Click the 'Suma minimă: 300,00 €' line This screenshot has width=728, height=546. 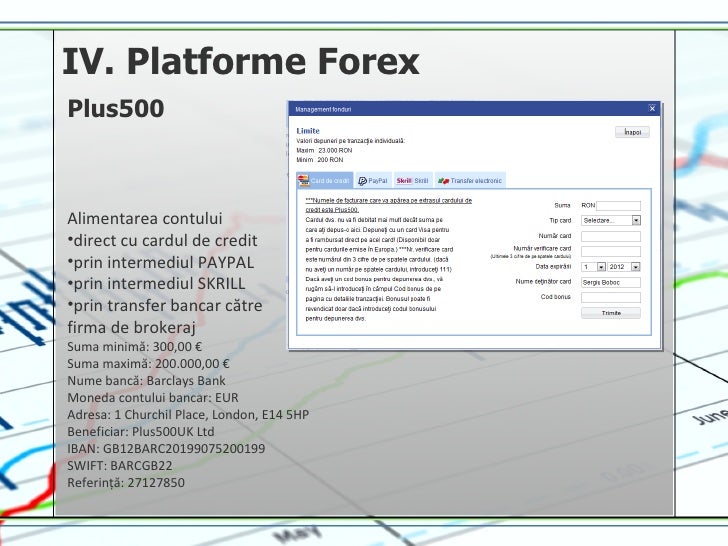pos(135,347)
